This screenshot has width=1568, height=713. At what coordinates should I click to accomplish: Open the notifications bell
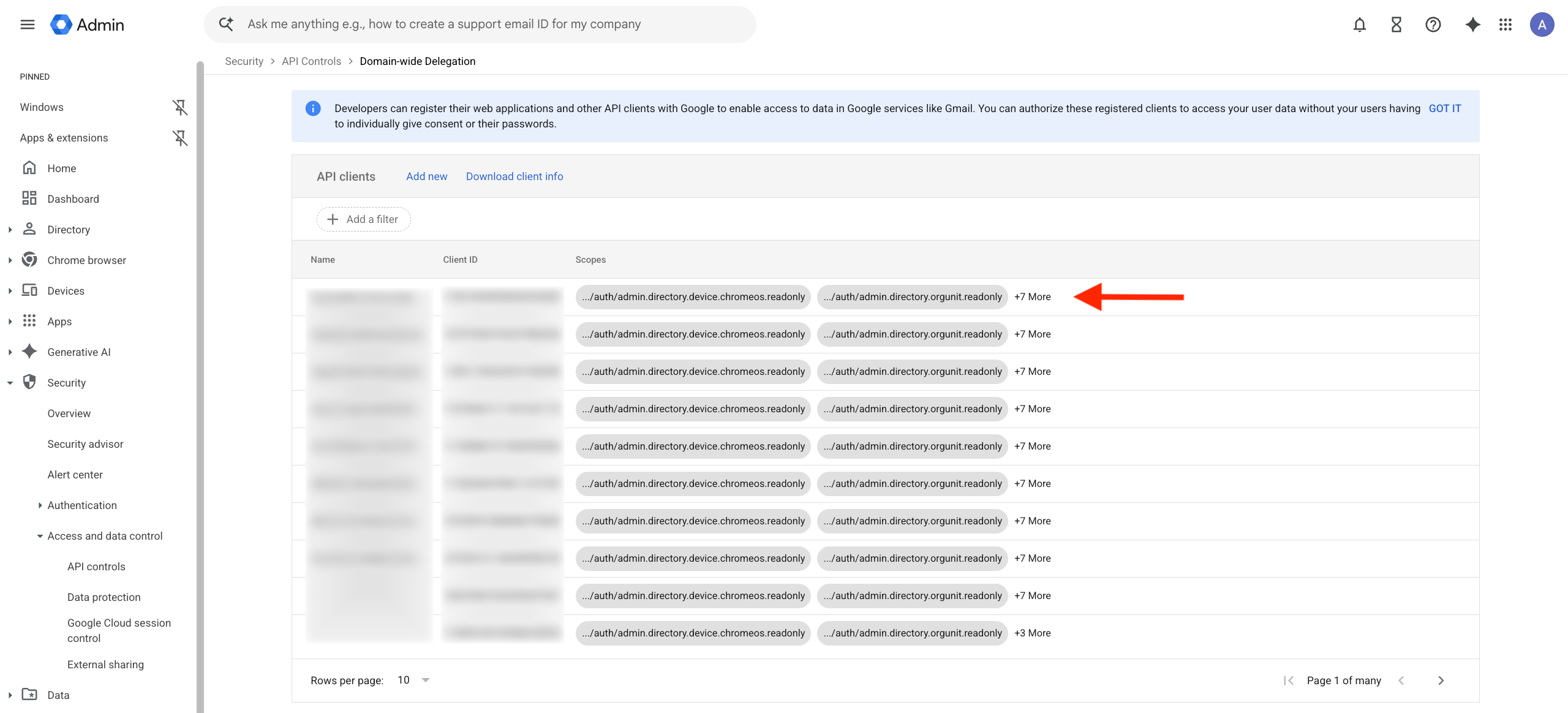pyautogui.click(x=1359, y=25)
